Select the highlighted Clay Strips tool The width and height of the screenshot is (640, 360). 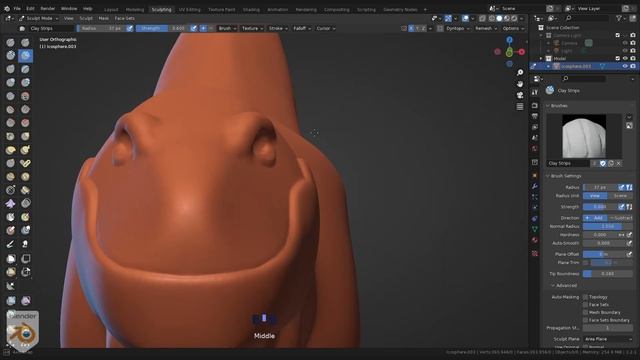pos(25,56)
